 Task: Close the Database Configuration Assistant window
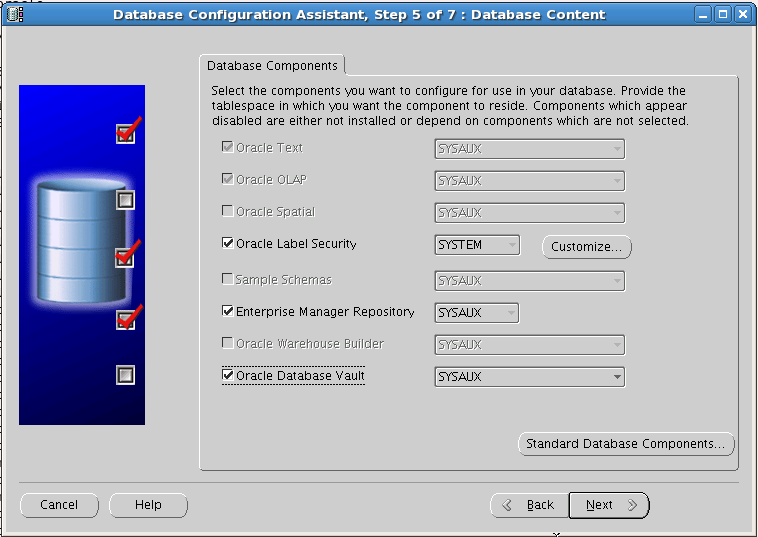(743, 15)
